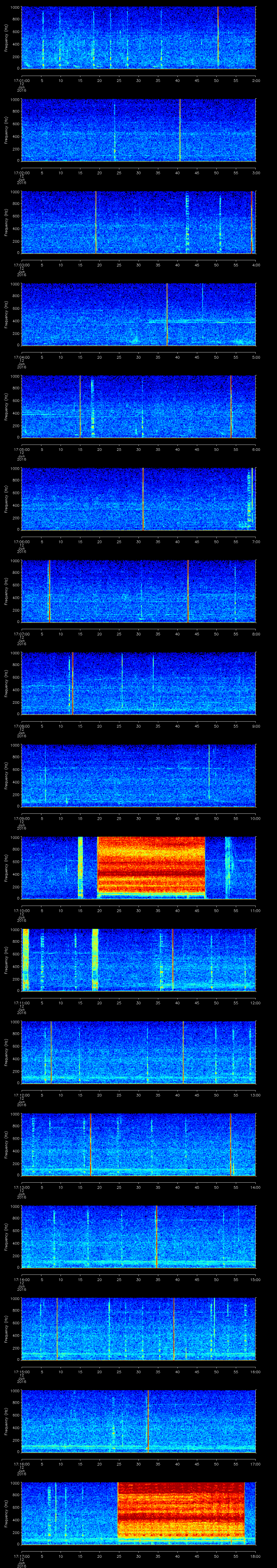Select the large red noise burst in 17:10 spectrogram
This screenshot has width=277, height=1568.
click(x=151, y=868)
